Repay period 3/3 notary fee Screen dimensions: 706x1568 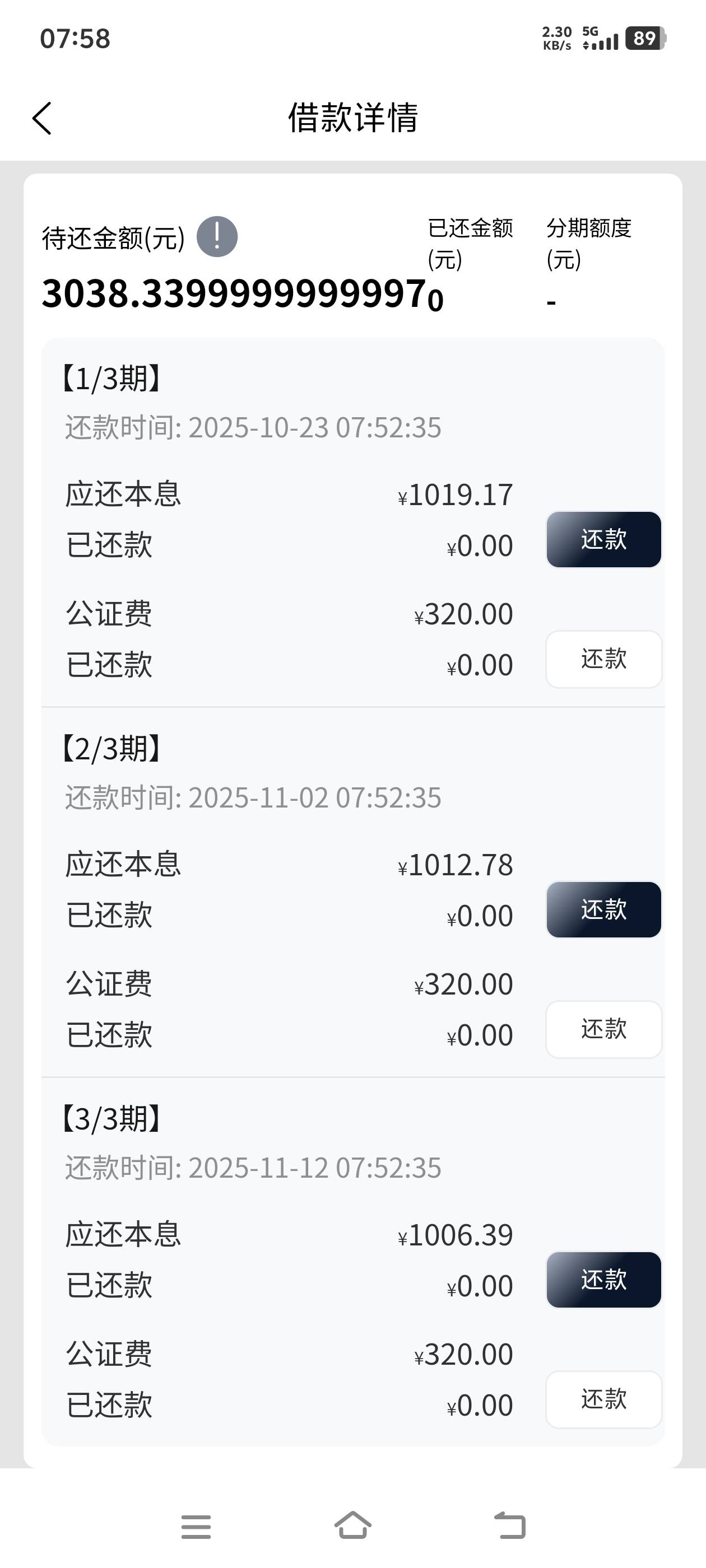click(x=603, y=1399)
